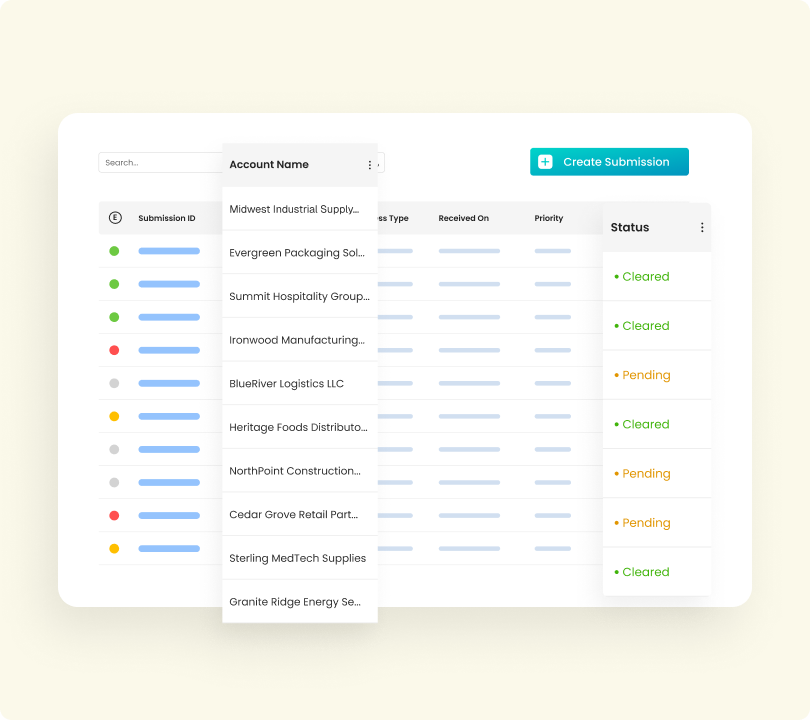The image size is (810, 720).
Task: Click the plus icon inside Create Submission button
Action: 544,161
